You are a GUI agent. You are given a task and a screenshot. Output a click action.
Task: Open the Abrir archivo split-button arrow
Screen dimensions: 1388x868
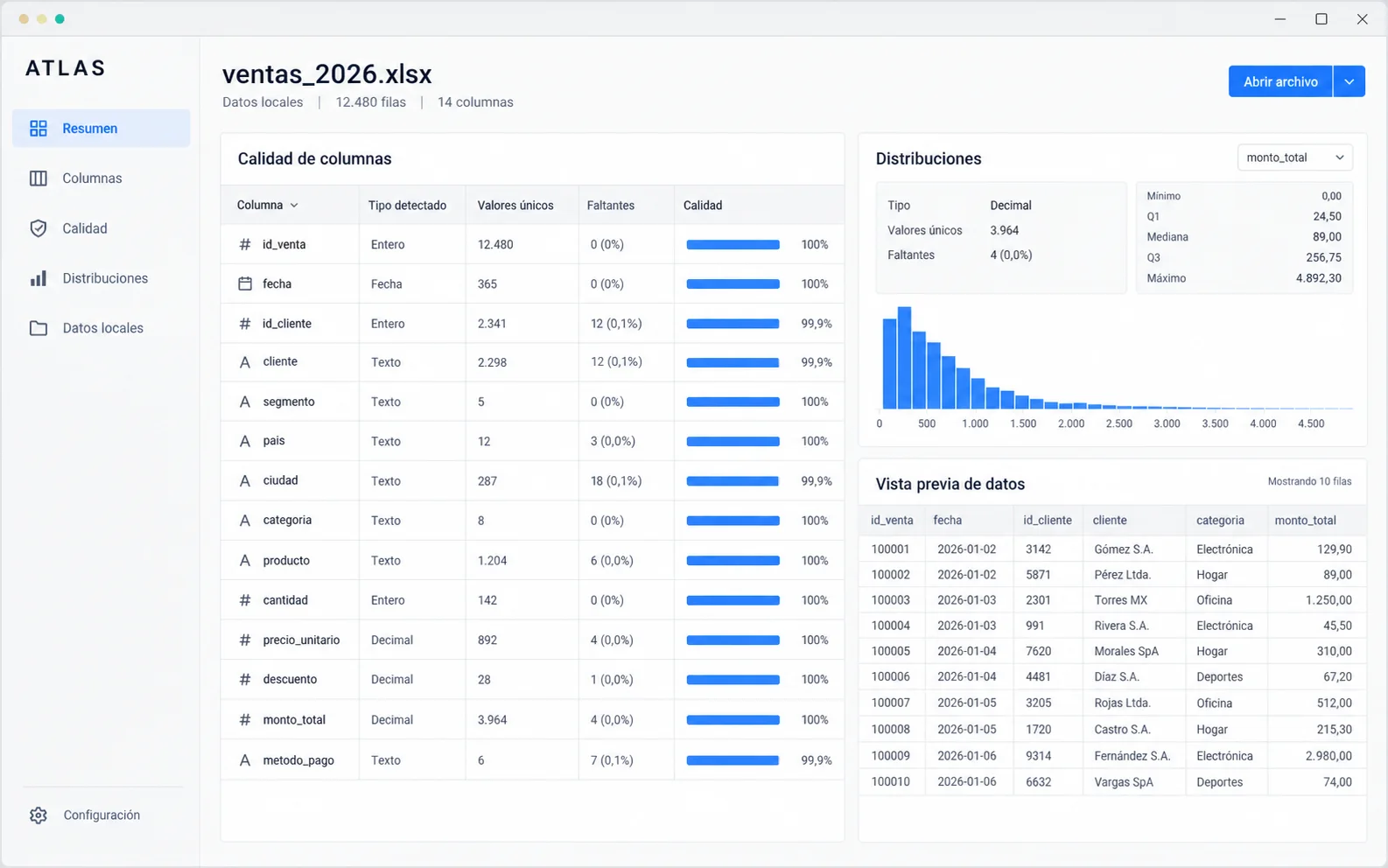(x=1349, y=81)
